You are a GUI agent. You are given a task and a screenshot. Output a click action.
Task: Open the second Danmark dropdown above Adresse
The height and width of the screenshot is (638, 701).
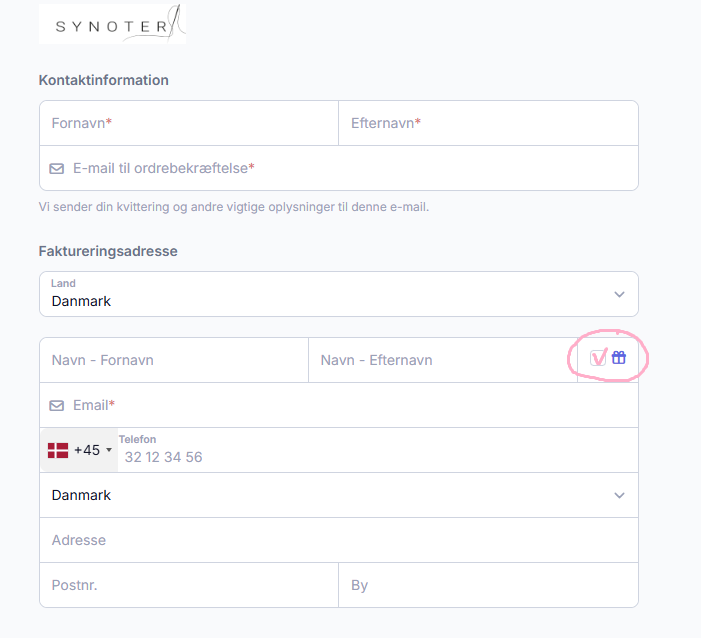point(338,495)
